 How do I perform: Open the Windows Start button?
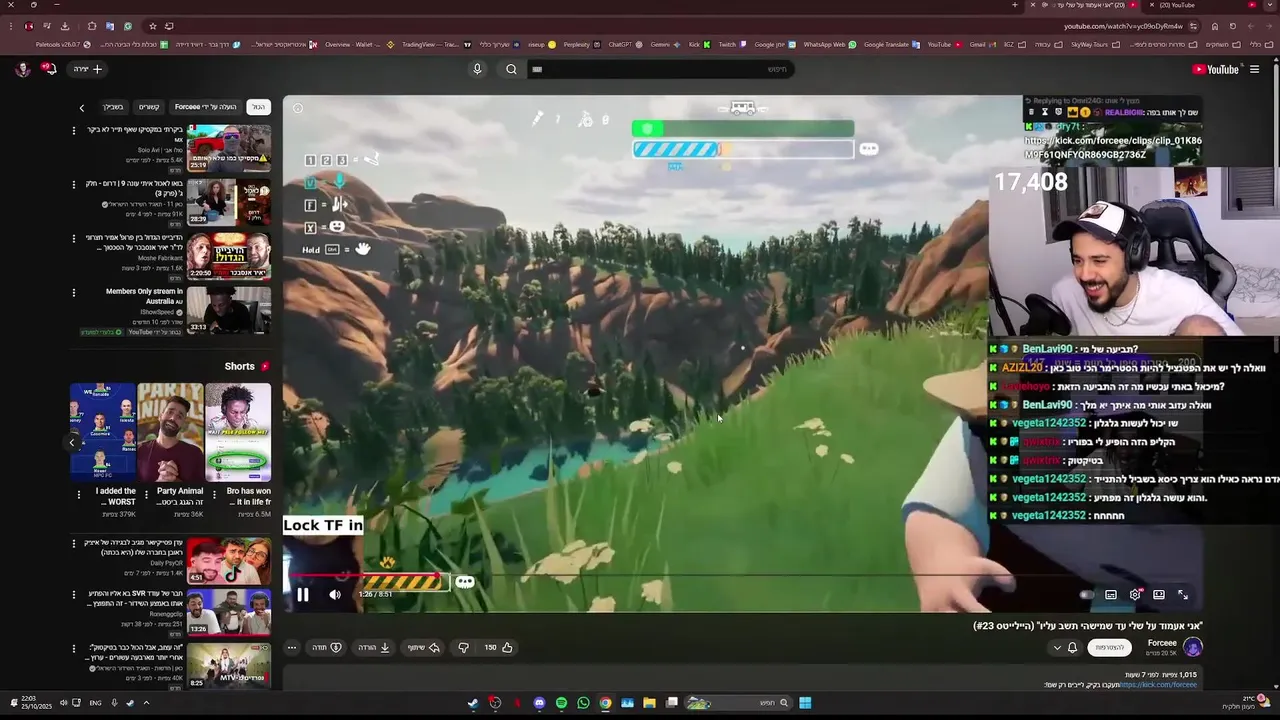[805, 703]
